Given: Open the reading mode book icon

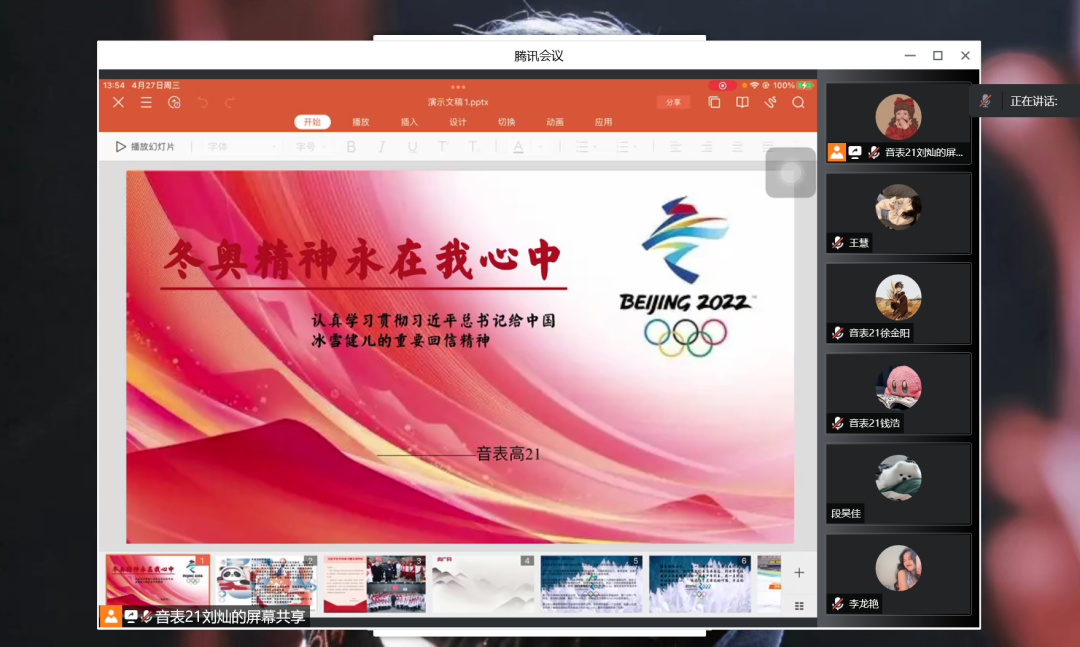Looking at the screenshot, I should [742, 102].
